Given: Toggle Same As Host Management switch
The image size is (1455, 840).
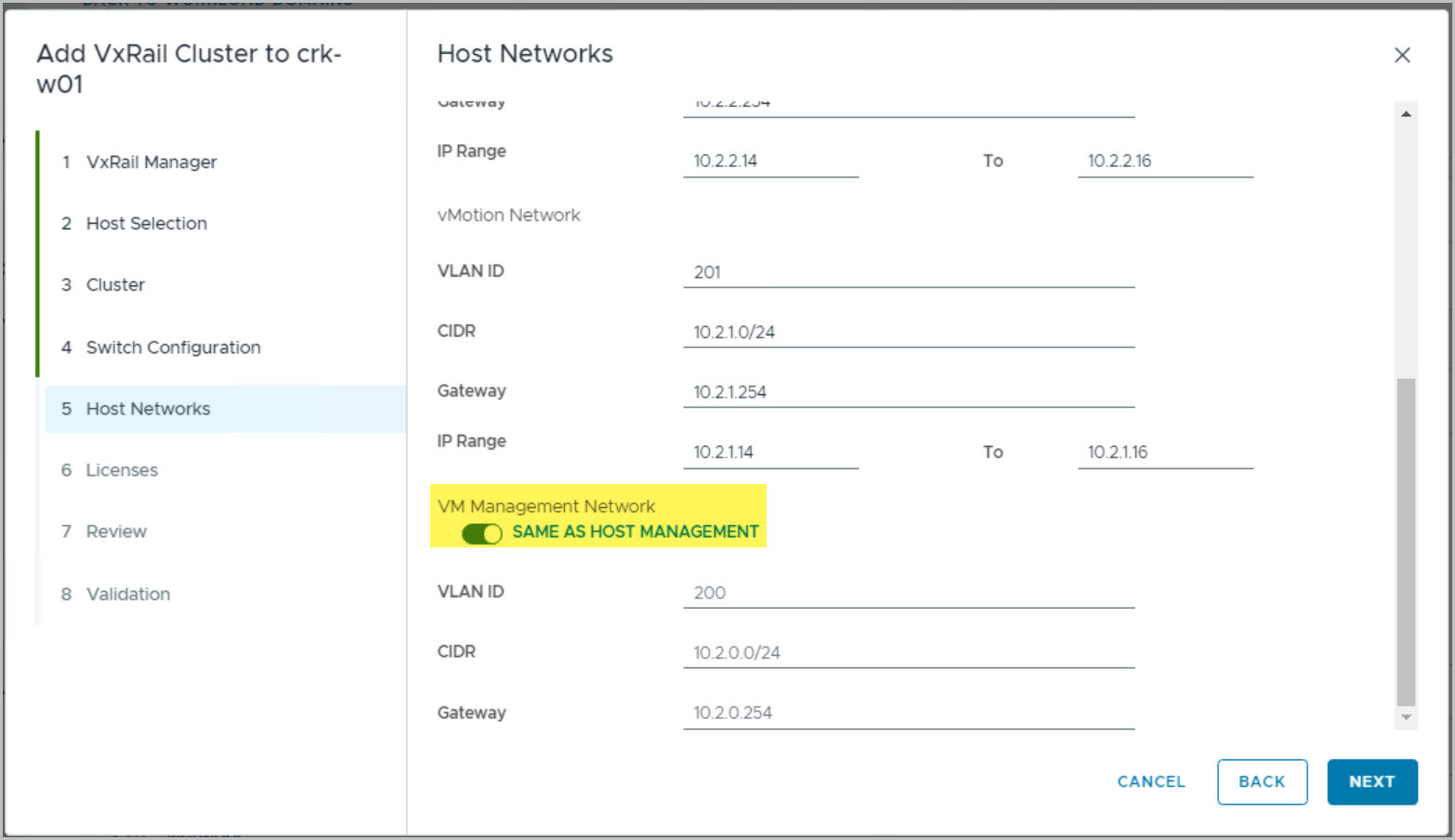Looking at the screenshot, I should (481, 533).
